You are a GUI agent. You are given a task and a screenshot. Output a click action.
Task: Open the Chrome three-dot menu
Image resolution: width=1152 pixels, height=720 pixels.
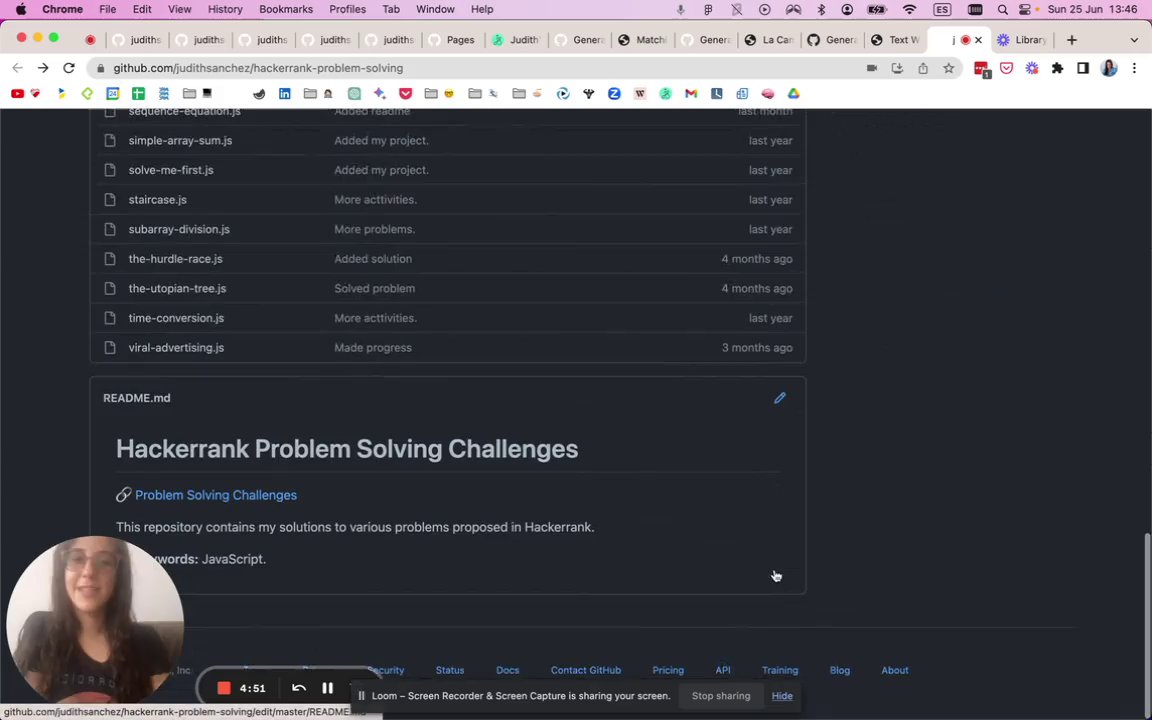point(1134,68)
